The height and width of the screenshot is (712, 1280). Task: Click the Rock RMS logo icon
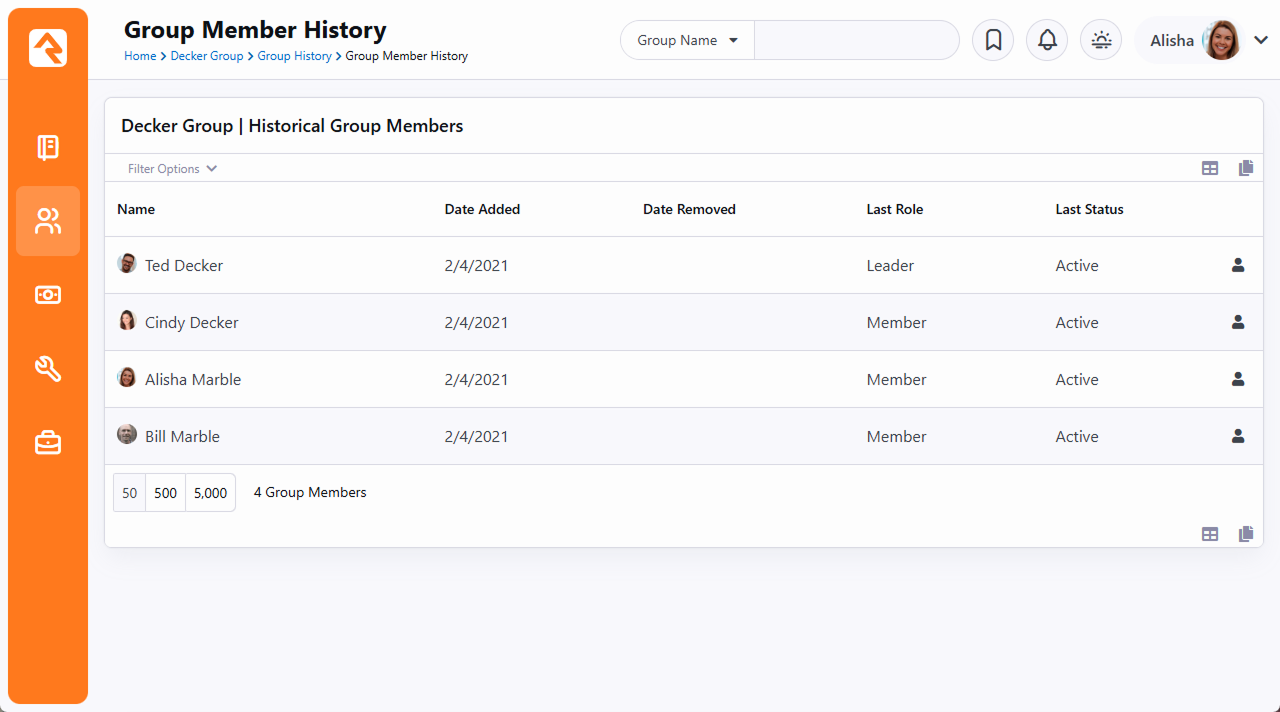click(48, 48)
